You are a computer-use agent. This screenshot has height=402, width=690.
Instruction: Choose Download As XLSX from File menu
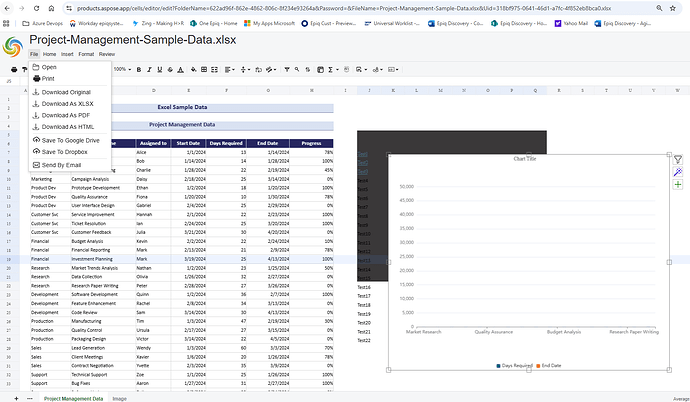[x=67, y=103]
